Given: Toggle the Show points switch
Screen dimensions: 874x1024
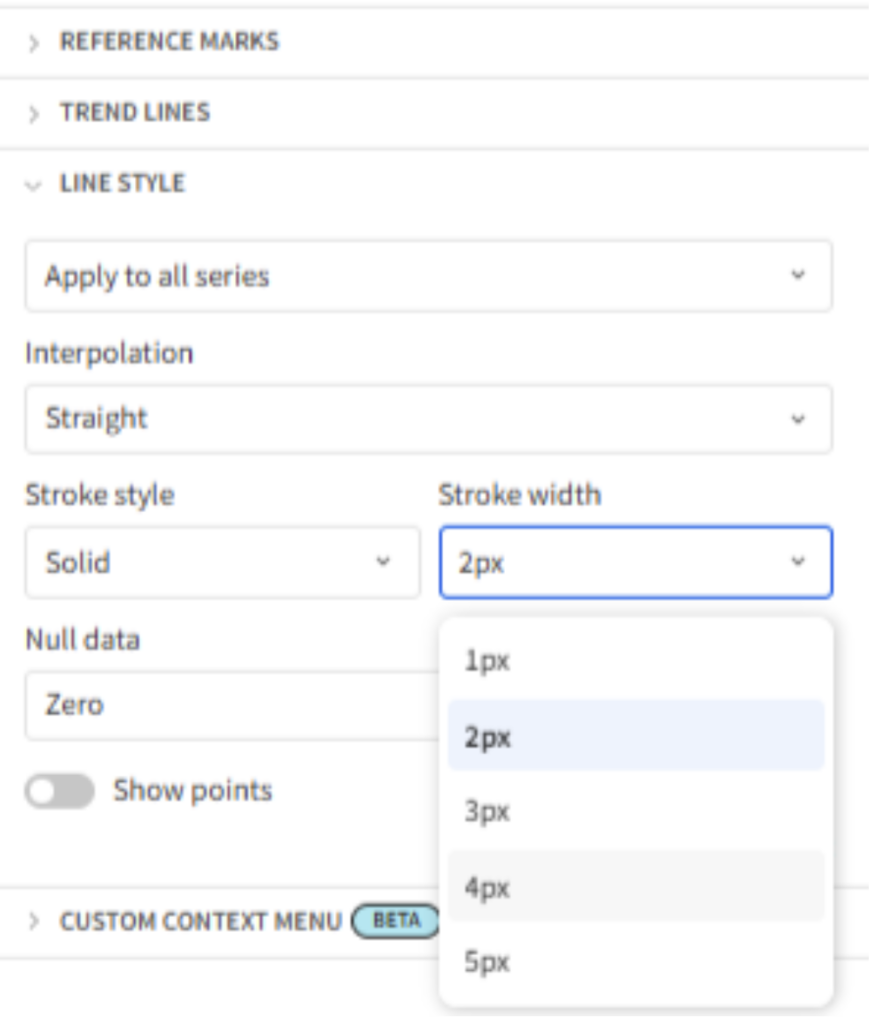Looking at the screenshot, I should coord(60,793).
